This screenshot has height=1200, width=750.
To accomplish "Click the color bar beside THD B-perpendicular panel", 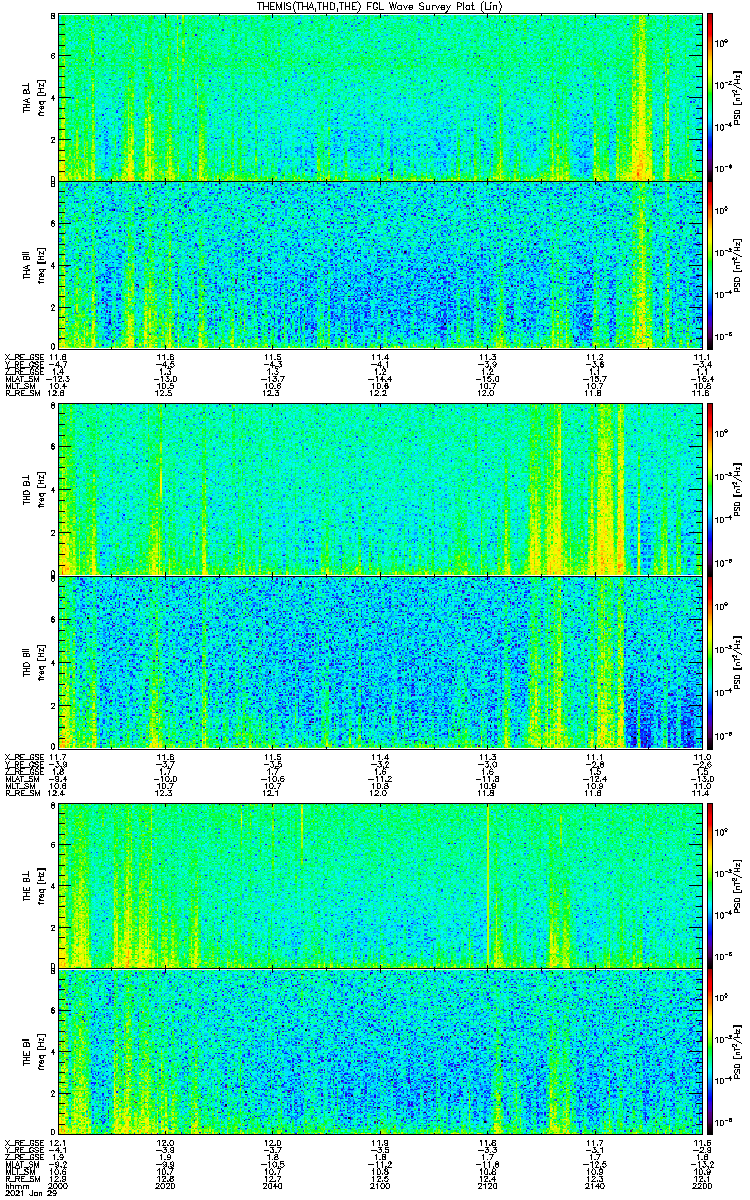I will click(710, 490).
